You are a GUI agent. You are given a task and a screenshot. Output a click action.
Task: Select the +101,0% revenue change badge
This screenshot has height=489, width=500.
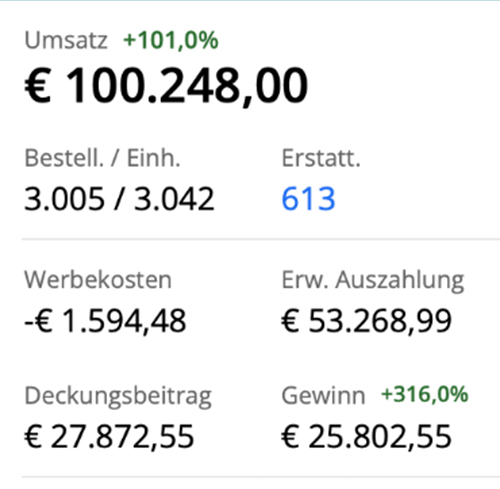click(171, 40)
